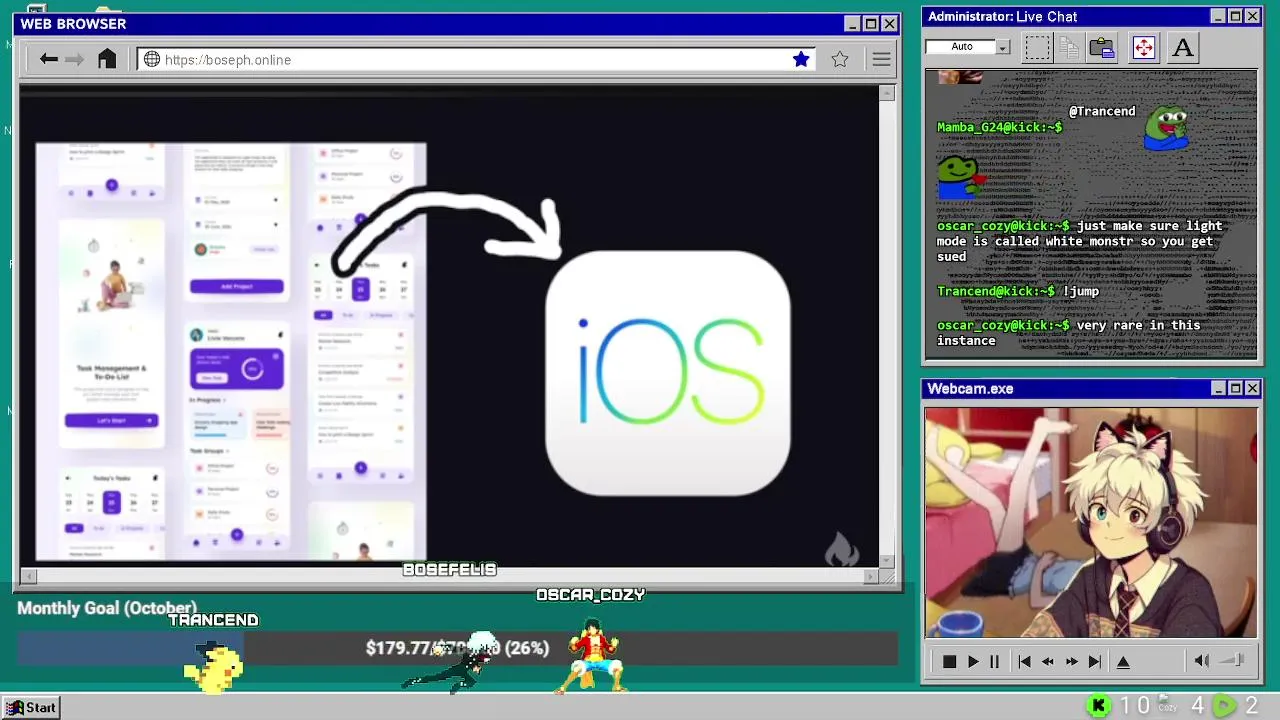Click the globe icon in address bar
1280x720 pixels.
(x=152, y=60)
